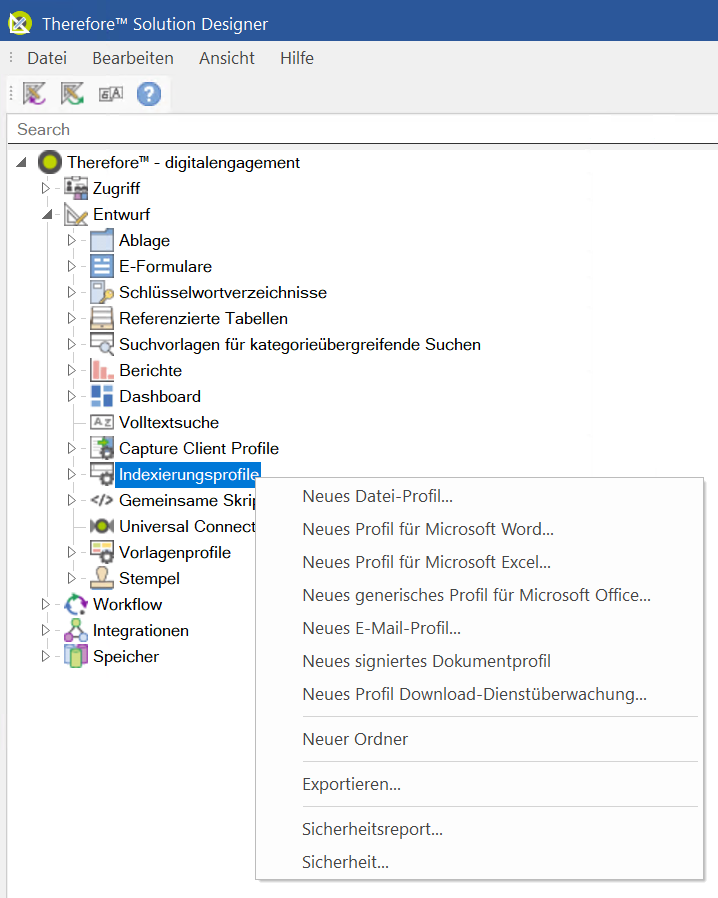Click the Schlüsselwortverzeichnisse key icon
718x898 pixels.
pyautogui.click(x=102, y=292)
